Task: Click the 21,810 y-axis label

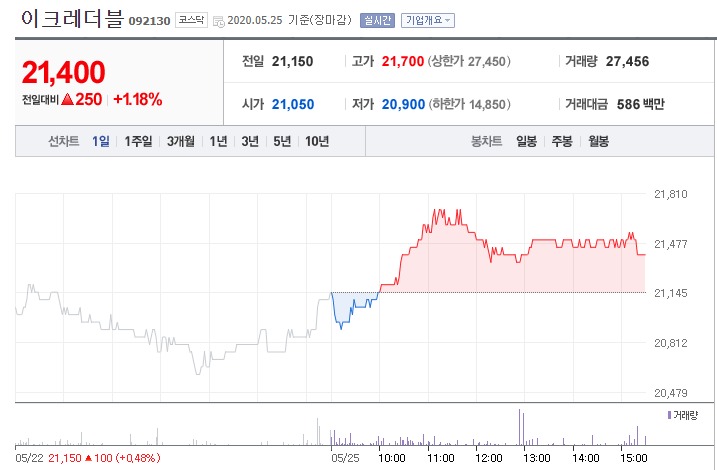Action: [x=671, y=194]
